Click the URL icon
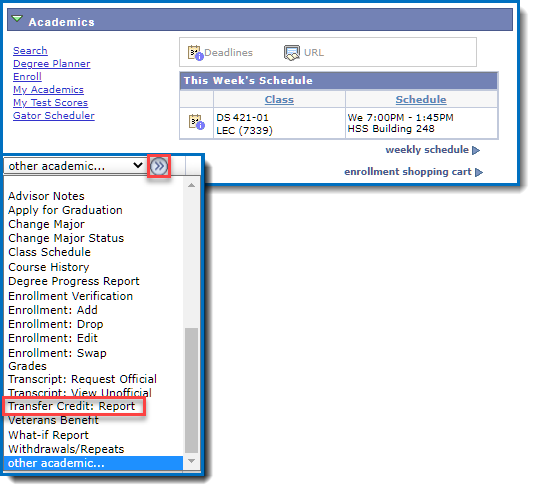This screenshot has height=491, width=535. (x=292, y=53)
